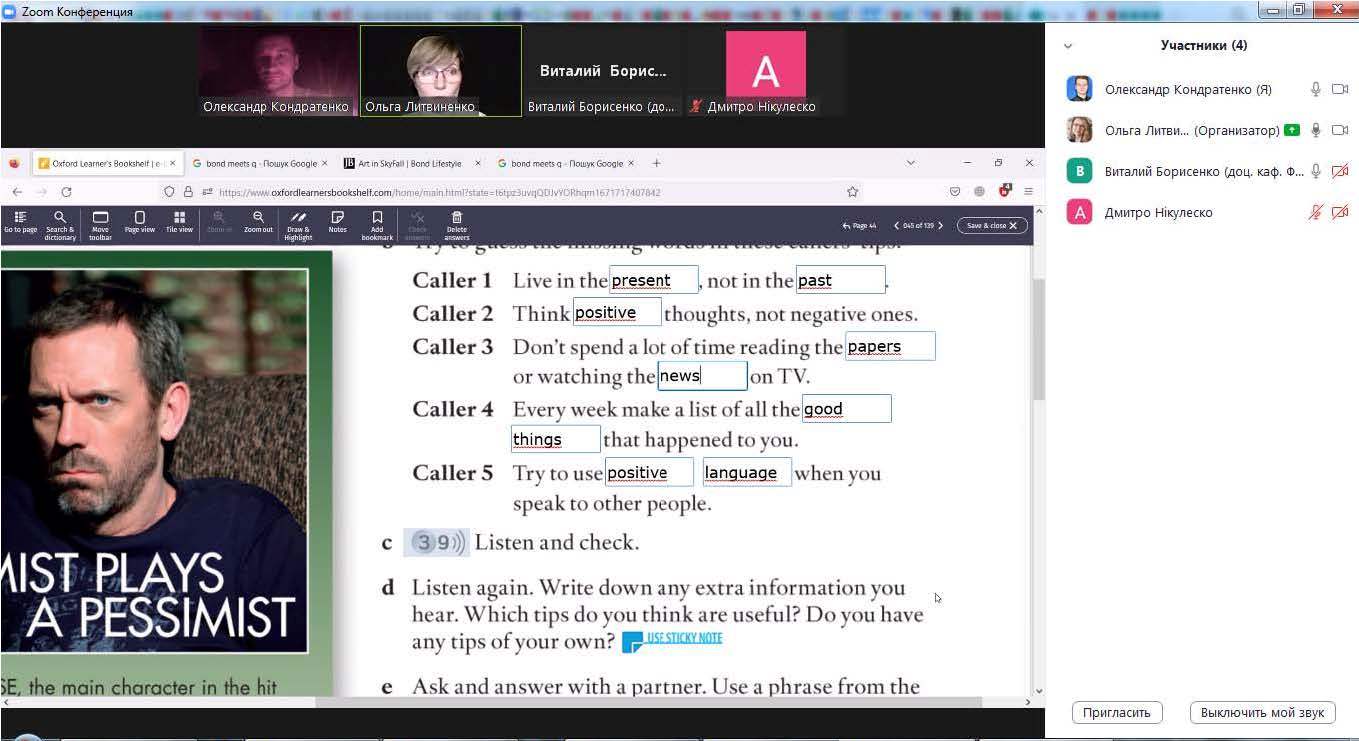Click the Move toolbar icon
This screenshot has width=1359, height=741.
click(100, 222)
